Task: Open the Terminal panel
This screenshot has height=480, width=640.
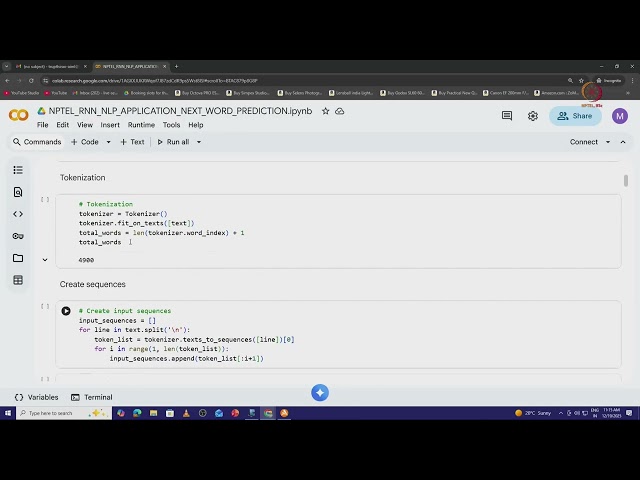Action: (x=92, y=397)
